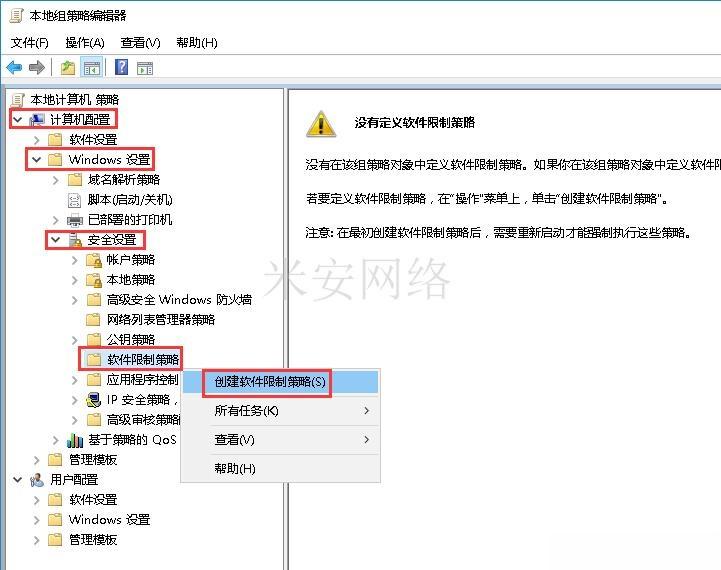The width and height of the screenshot is (721, 570).
Task: Click the 帐户策略 folder icon
Action: [94, 260]
